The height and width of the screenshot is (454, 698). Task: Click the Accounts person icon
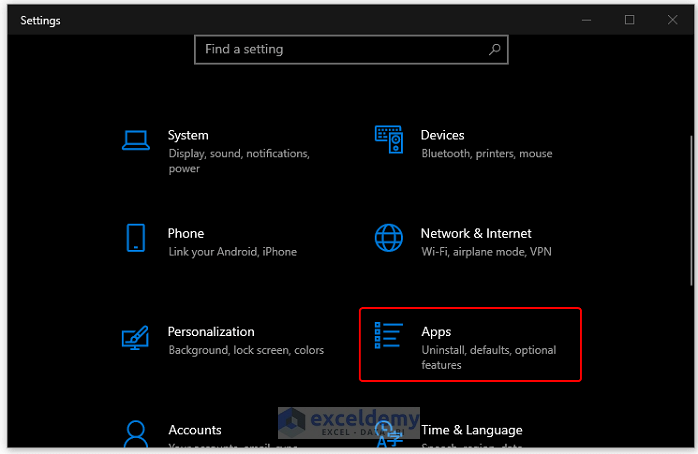(135, 434)
